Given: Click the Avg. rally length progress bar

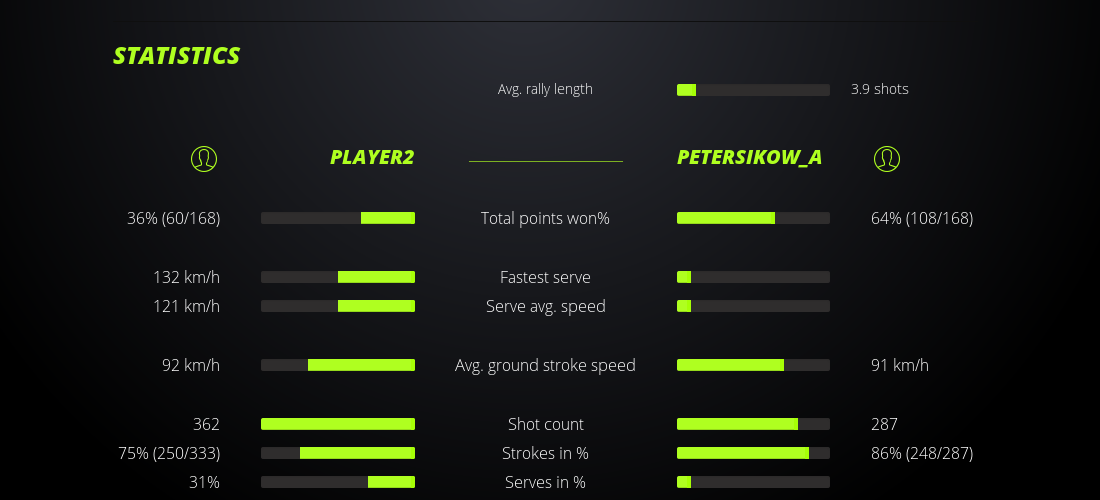Looking at the screenshot, I should [x=753, y=90].
